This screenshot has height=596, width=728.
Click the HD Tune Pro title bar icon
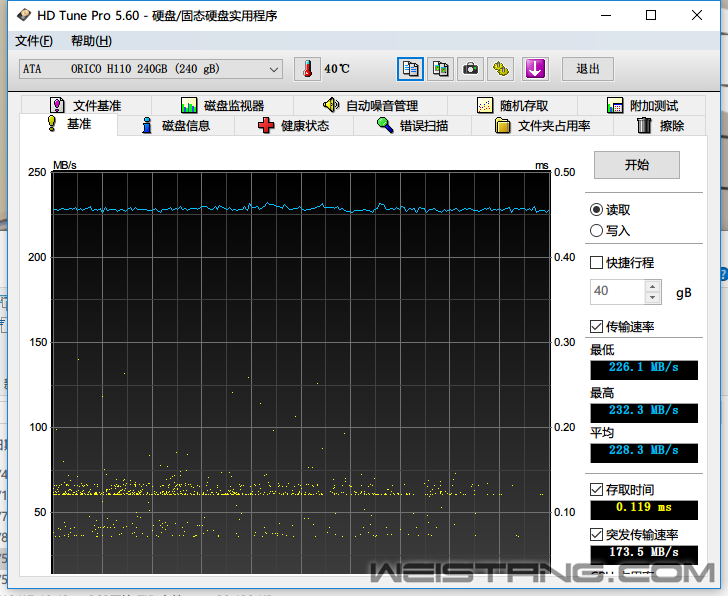click(23, 16)
